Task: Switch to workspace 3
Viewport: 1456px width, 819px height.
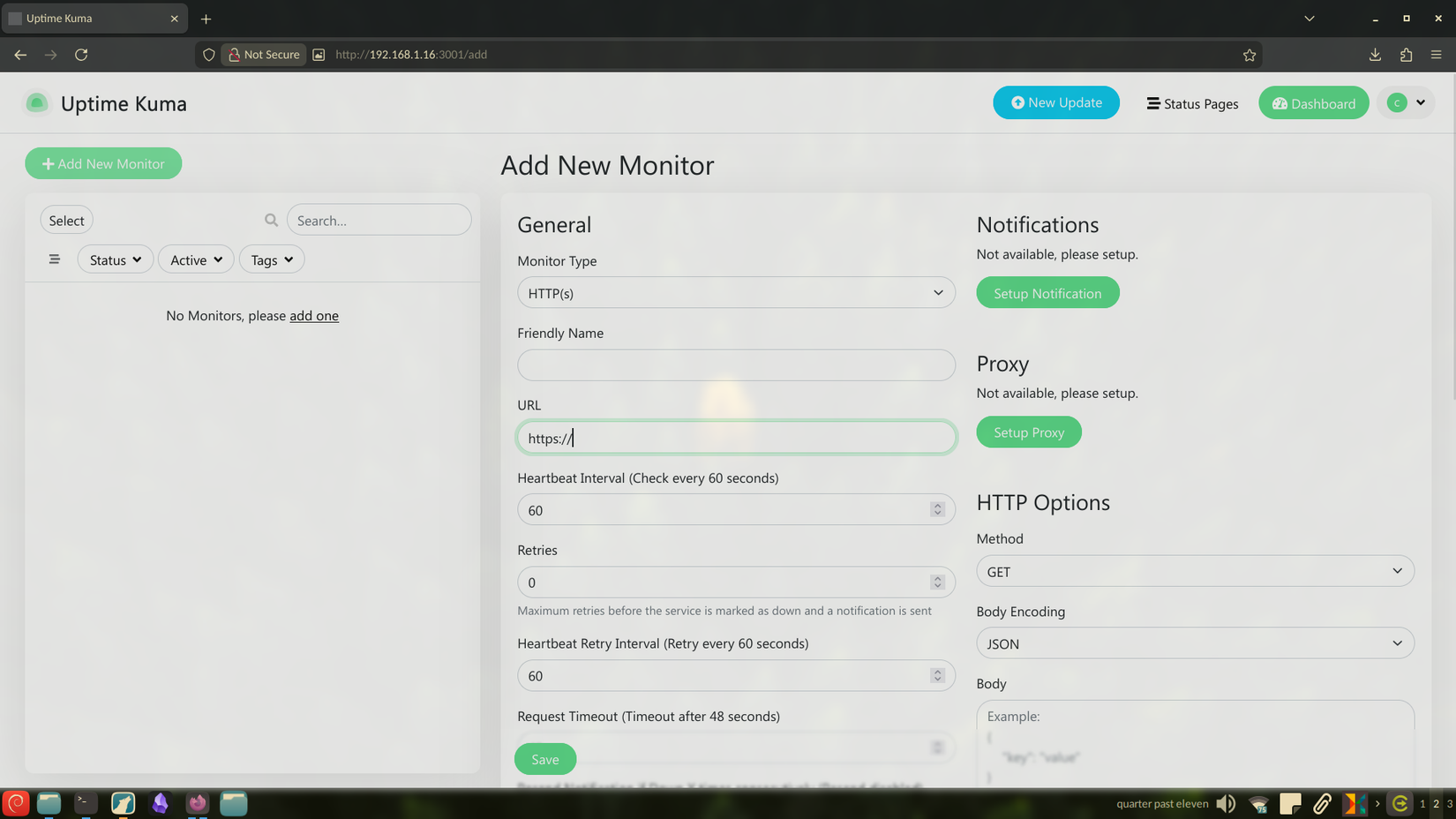Action: point(1449,804)
